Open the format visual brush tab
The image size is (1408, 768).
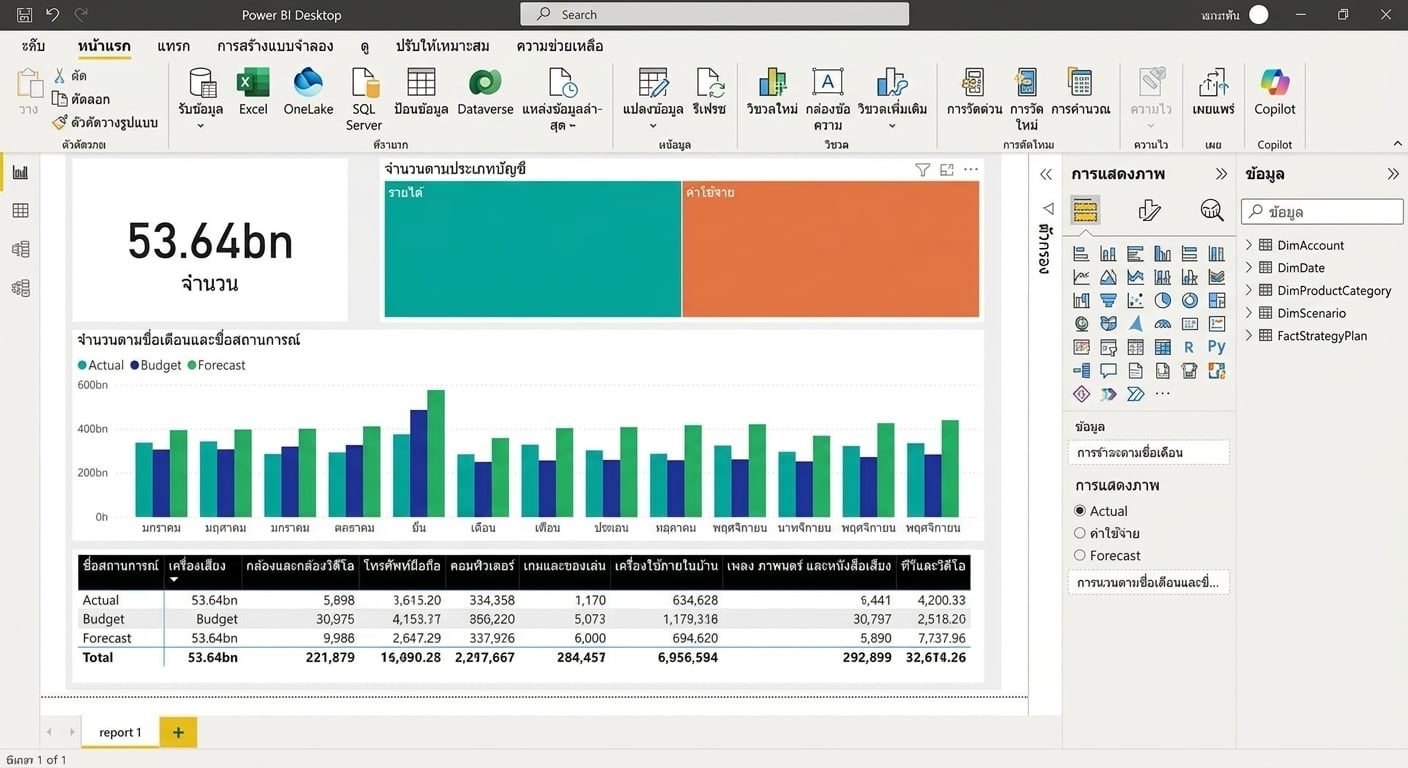(1149, 210)
